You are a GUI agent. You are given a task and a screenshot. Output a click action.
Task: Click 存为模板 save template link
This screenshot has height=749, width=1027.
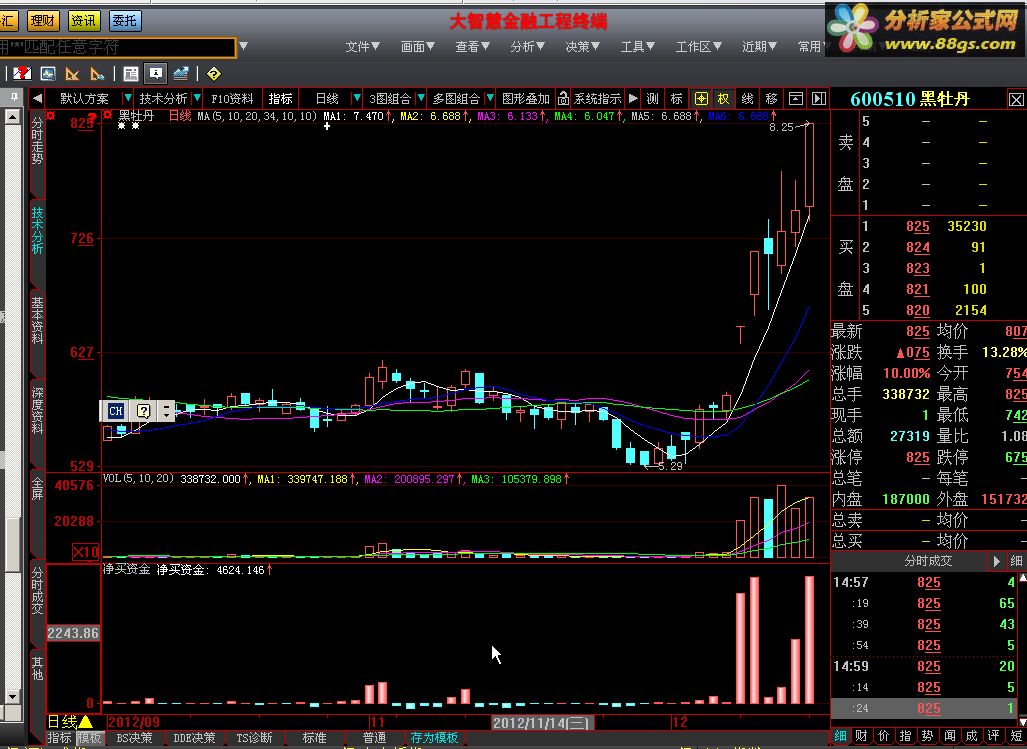tap(434, 738)
